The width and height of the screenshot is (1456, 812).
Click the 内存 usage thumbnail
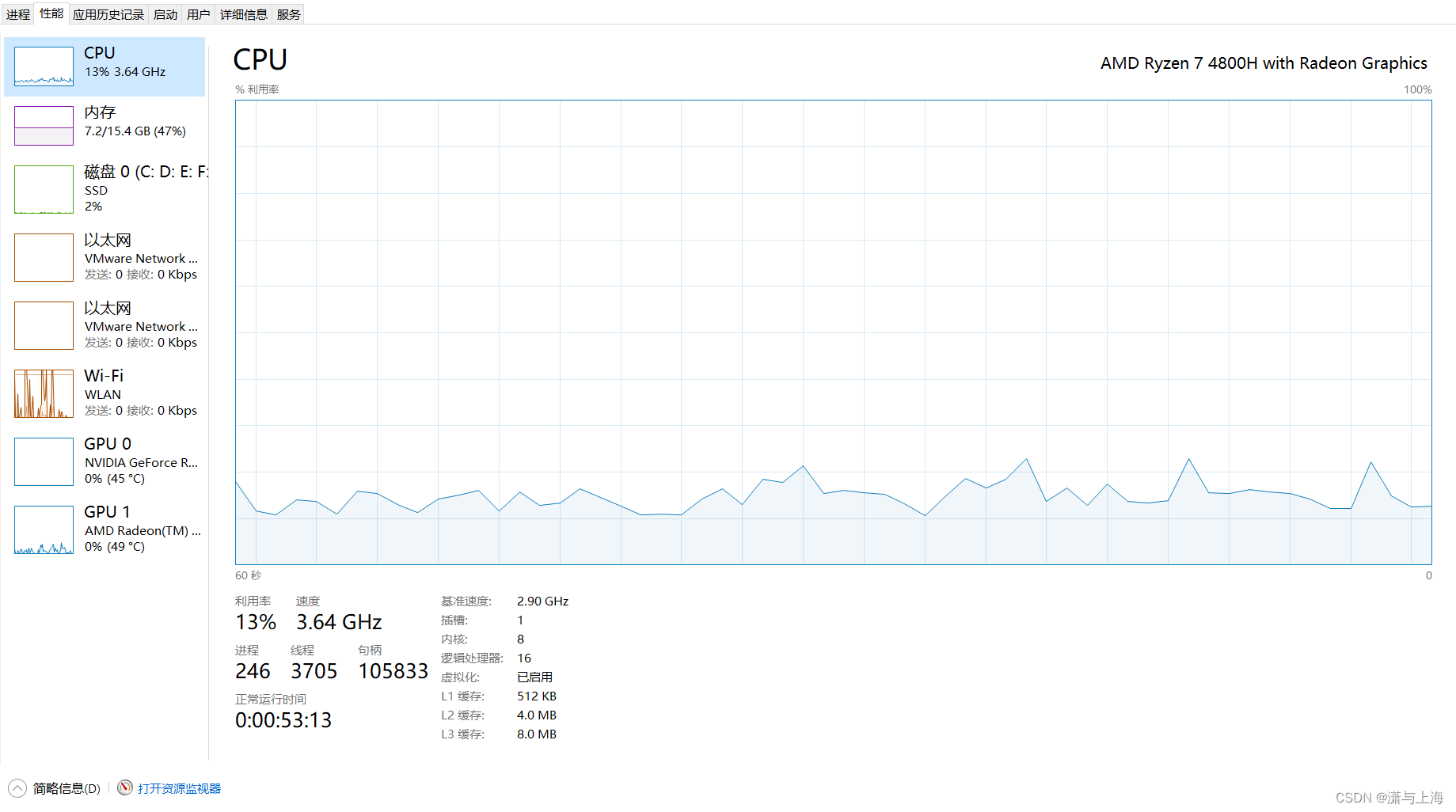tap(44, 126)
